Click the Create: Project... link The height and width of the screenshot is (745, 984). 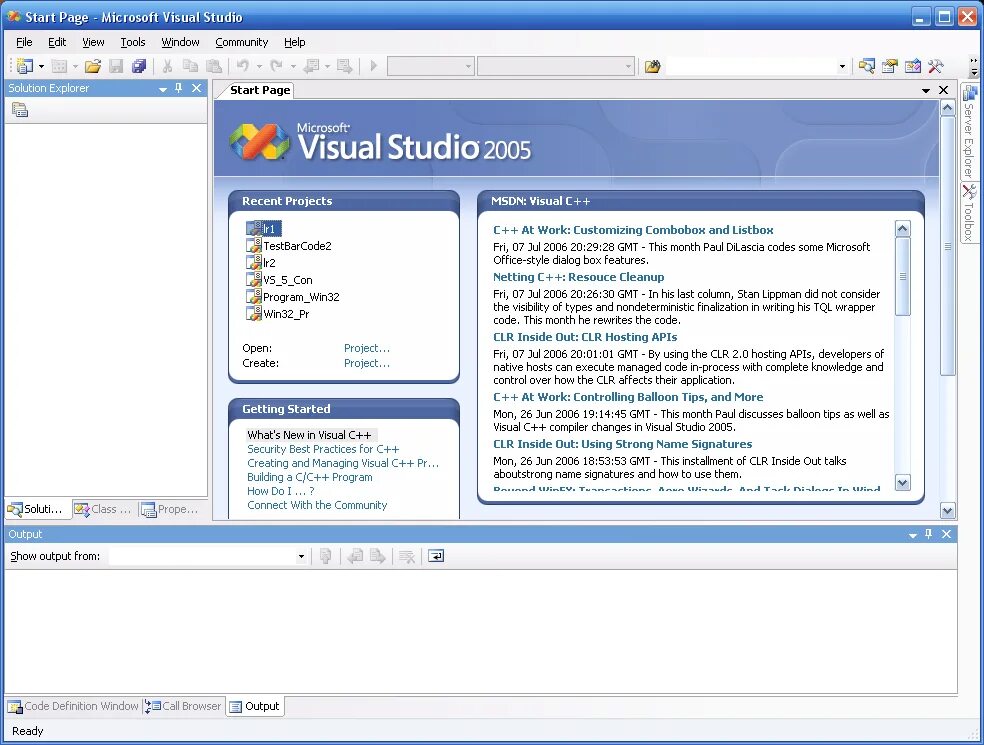(366, 363)
